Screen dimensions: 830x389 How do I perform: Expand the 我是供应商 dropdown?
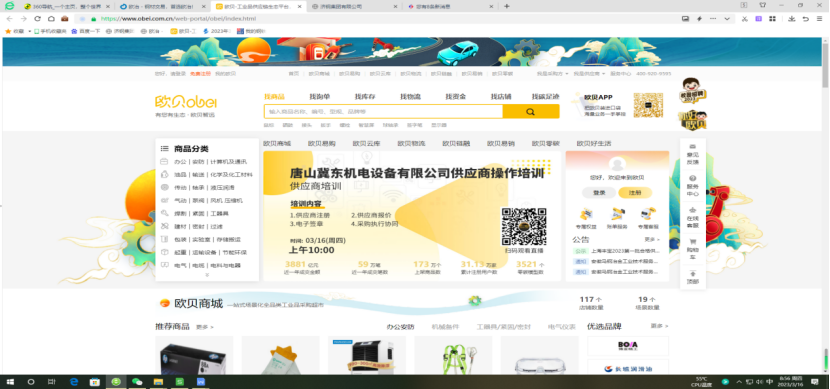(589, 74)
